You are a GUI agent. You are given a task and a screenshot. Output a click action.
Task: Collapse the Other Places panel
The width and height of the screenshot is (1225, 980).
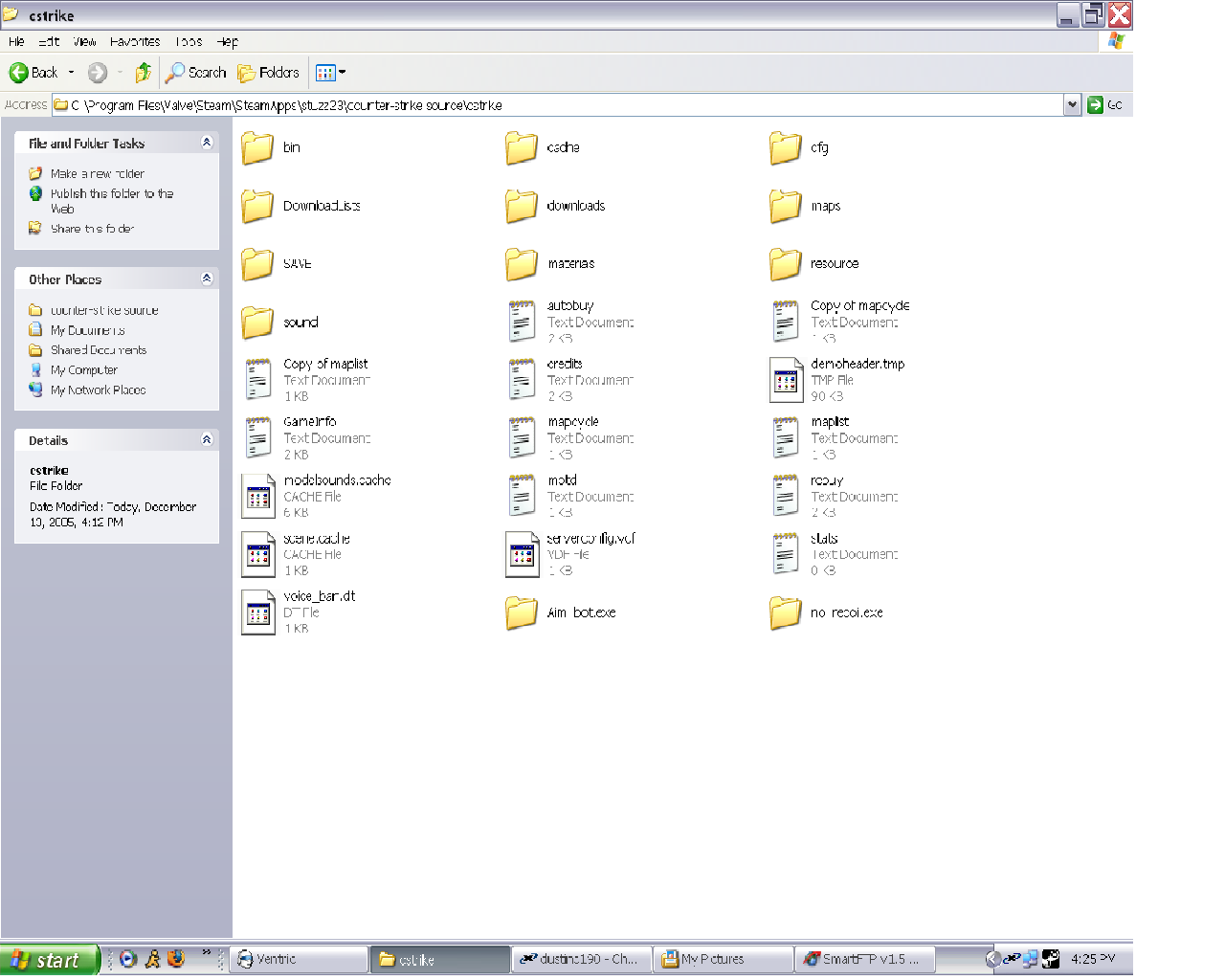[206, 278]
